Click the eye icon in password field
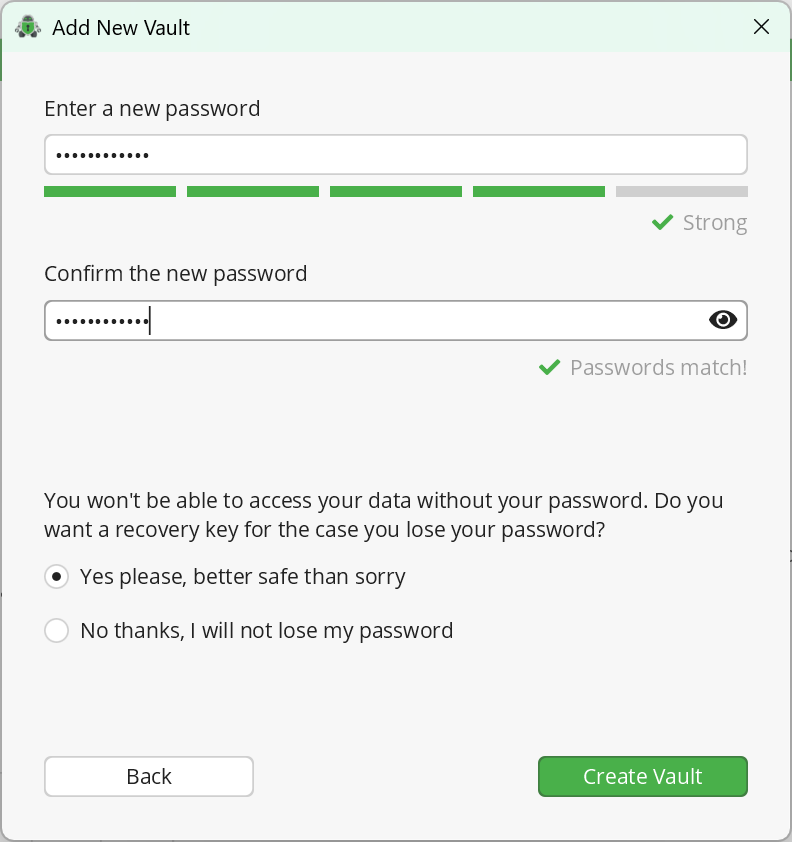Viewport: 792px width, 842px height. [722, 320]
